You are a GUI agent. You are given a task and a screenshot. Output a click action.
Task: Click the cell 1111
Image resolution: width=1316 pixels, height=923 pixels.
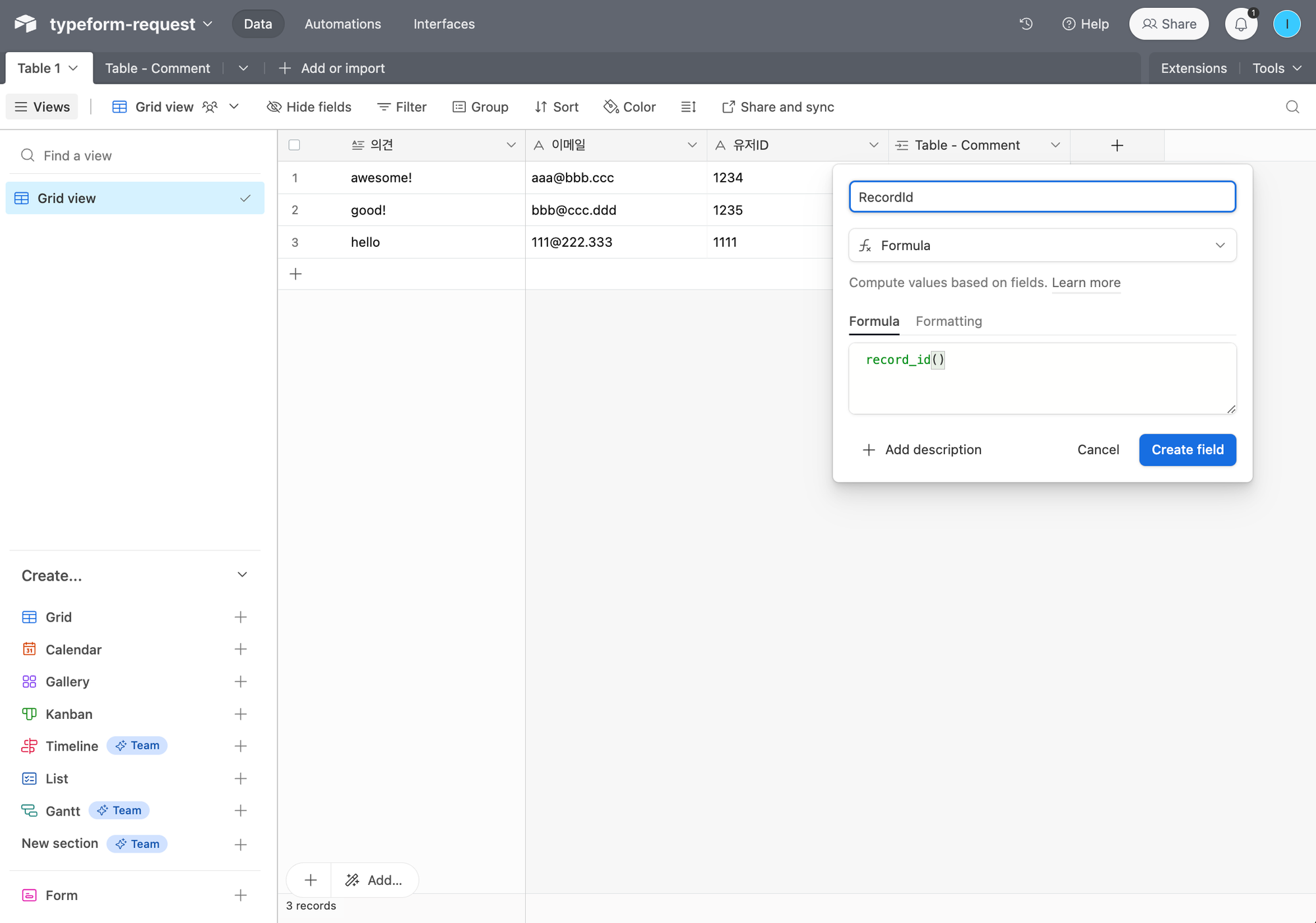[770, 242]
